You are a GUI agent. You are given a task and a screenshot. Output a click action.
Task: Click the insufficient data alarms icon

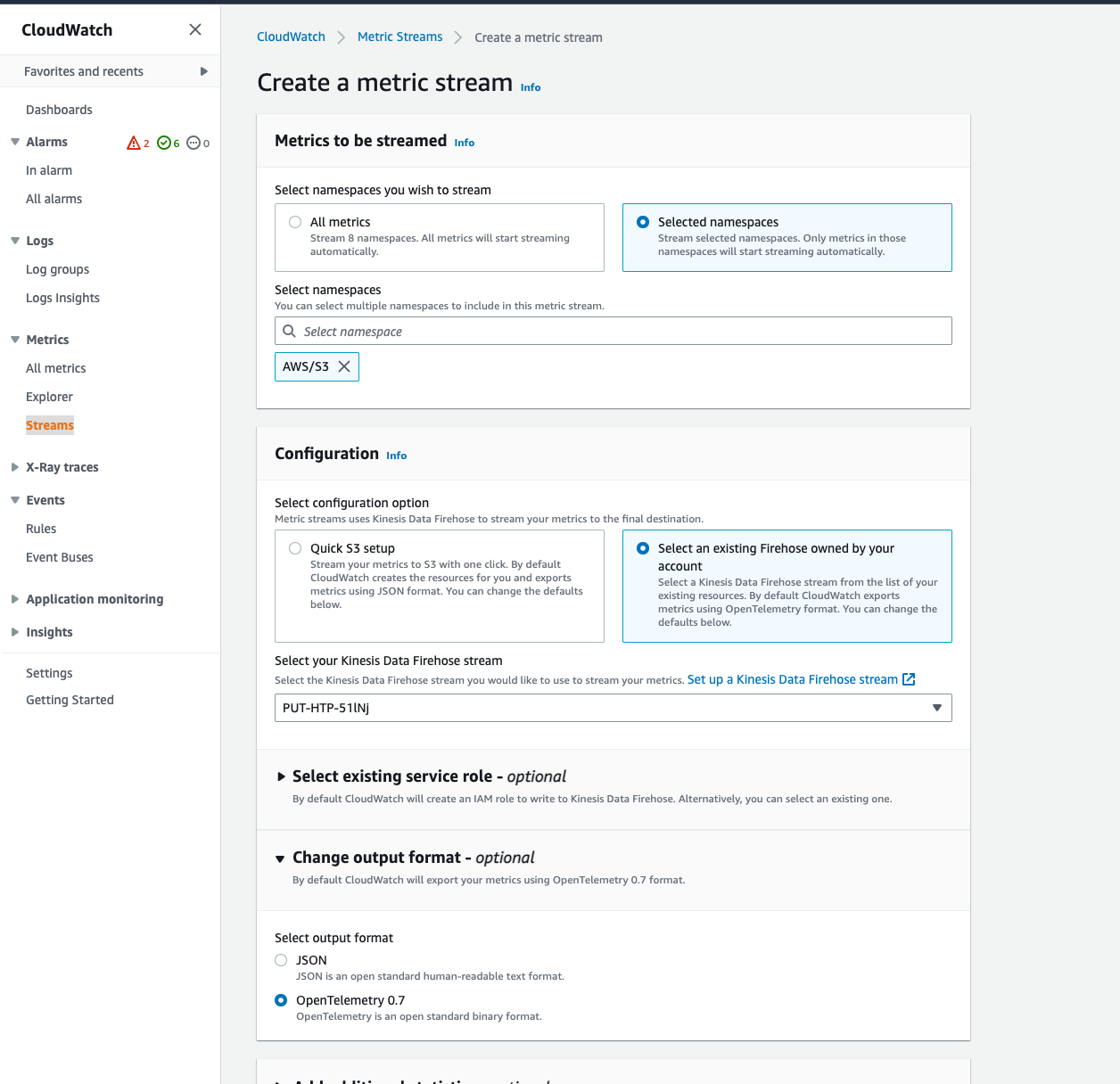(x=194, y=143)
